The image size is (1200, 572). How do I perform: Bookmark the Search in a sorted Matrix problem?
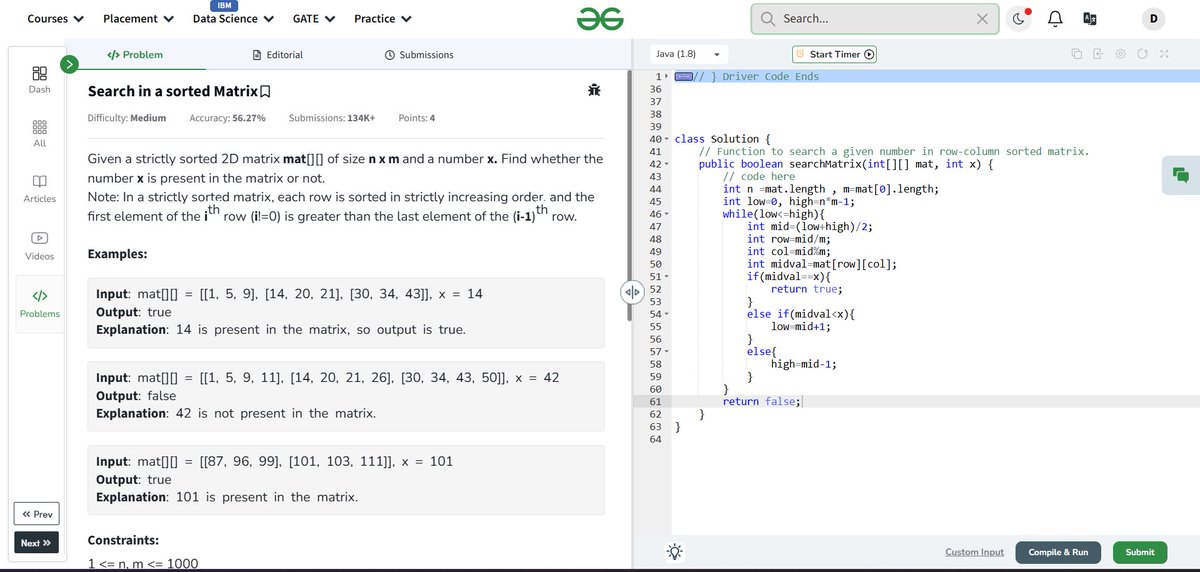point(265,92)
